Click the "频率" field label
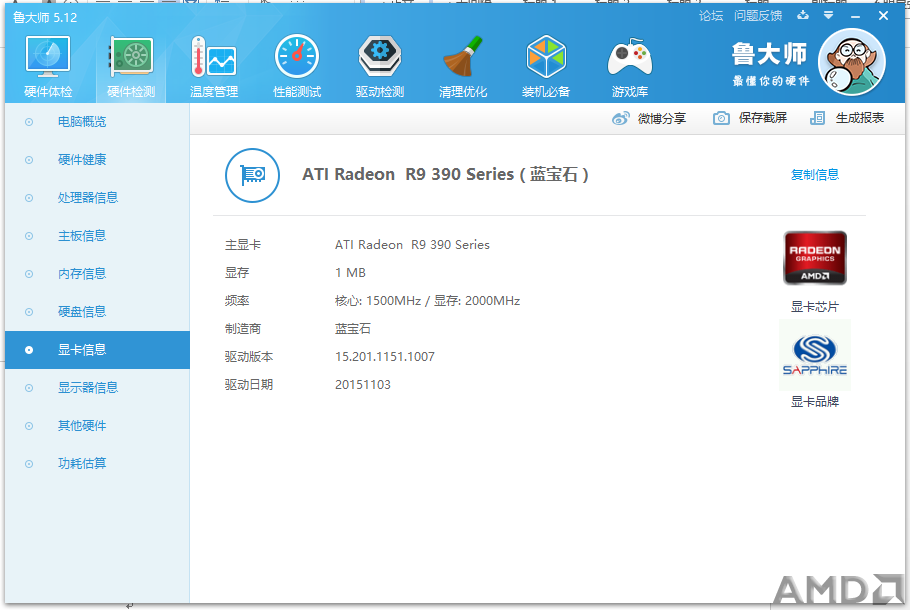 click(x=237, y=301)
